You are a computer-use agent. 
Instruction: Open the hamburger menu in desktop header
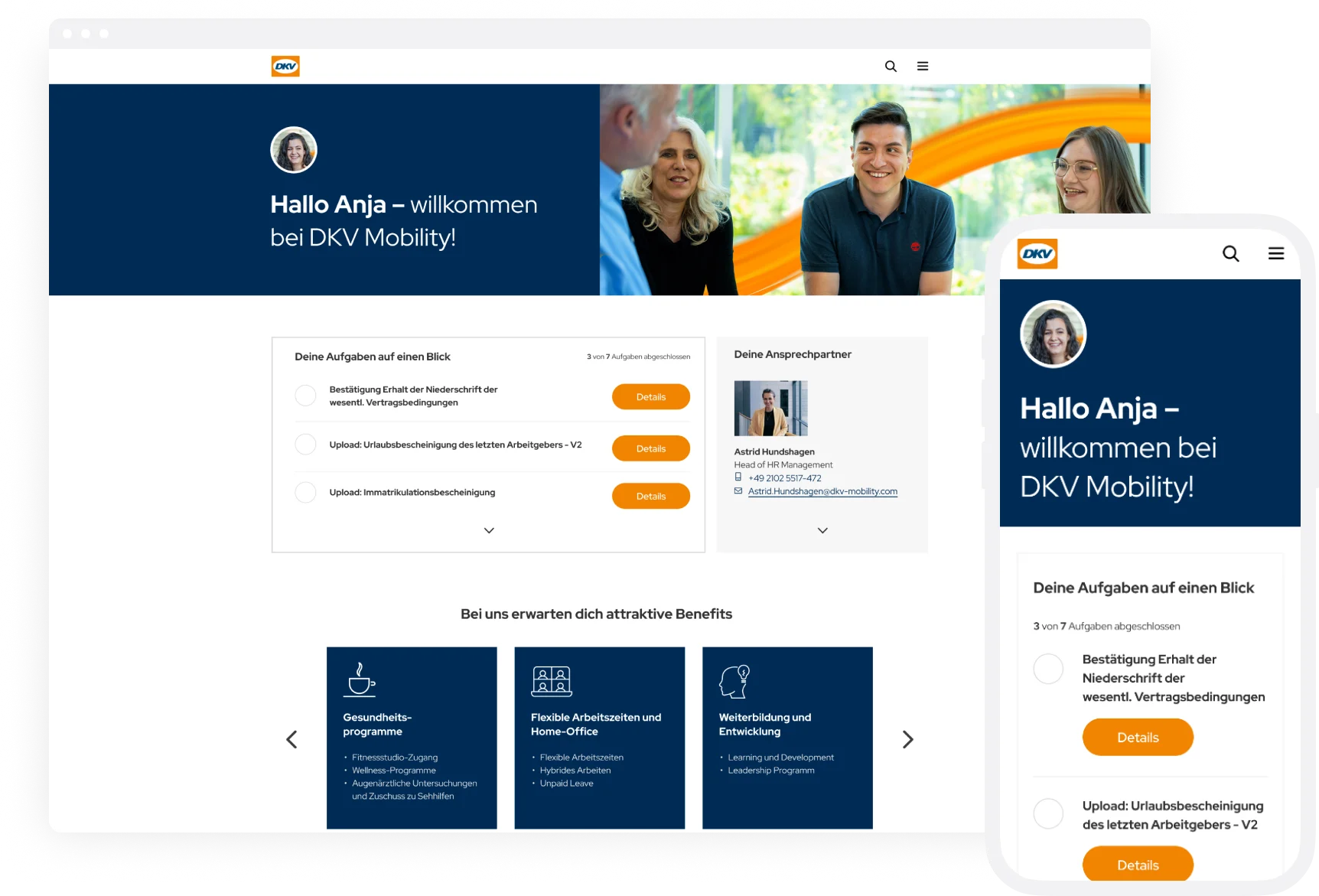click(x=923, y=67)
